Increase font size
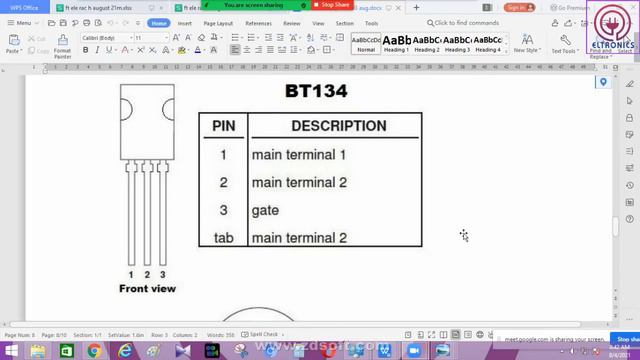640x360 pixels. tap(176, 38)
